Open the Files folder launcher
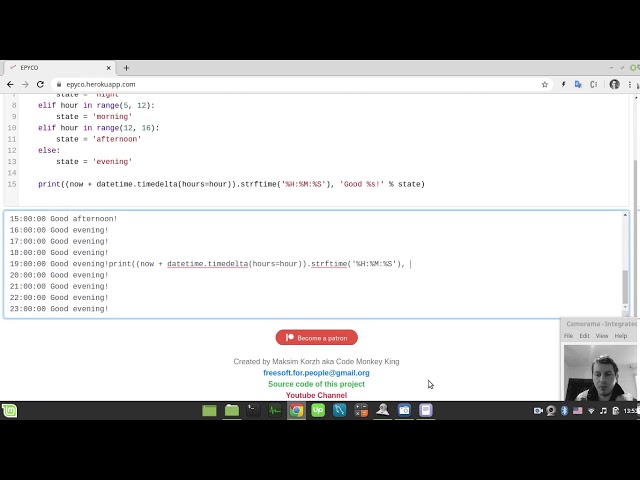 click(231, 410)
